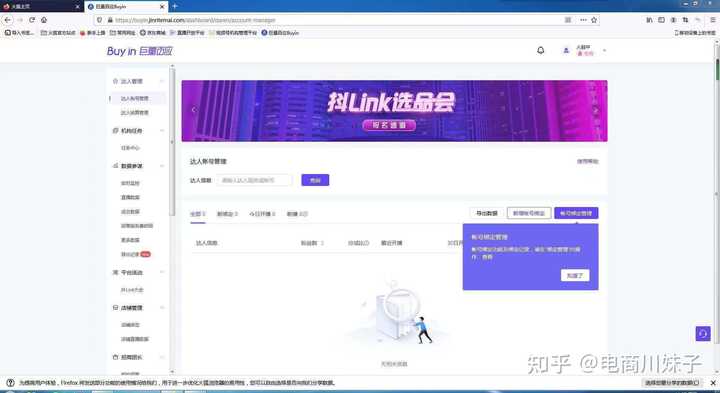Screen dimensions: 720x393
Task: Show previous banner with left arrow
Action: tap(193, 110)
